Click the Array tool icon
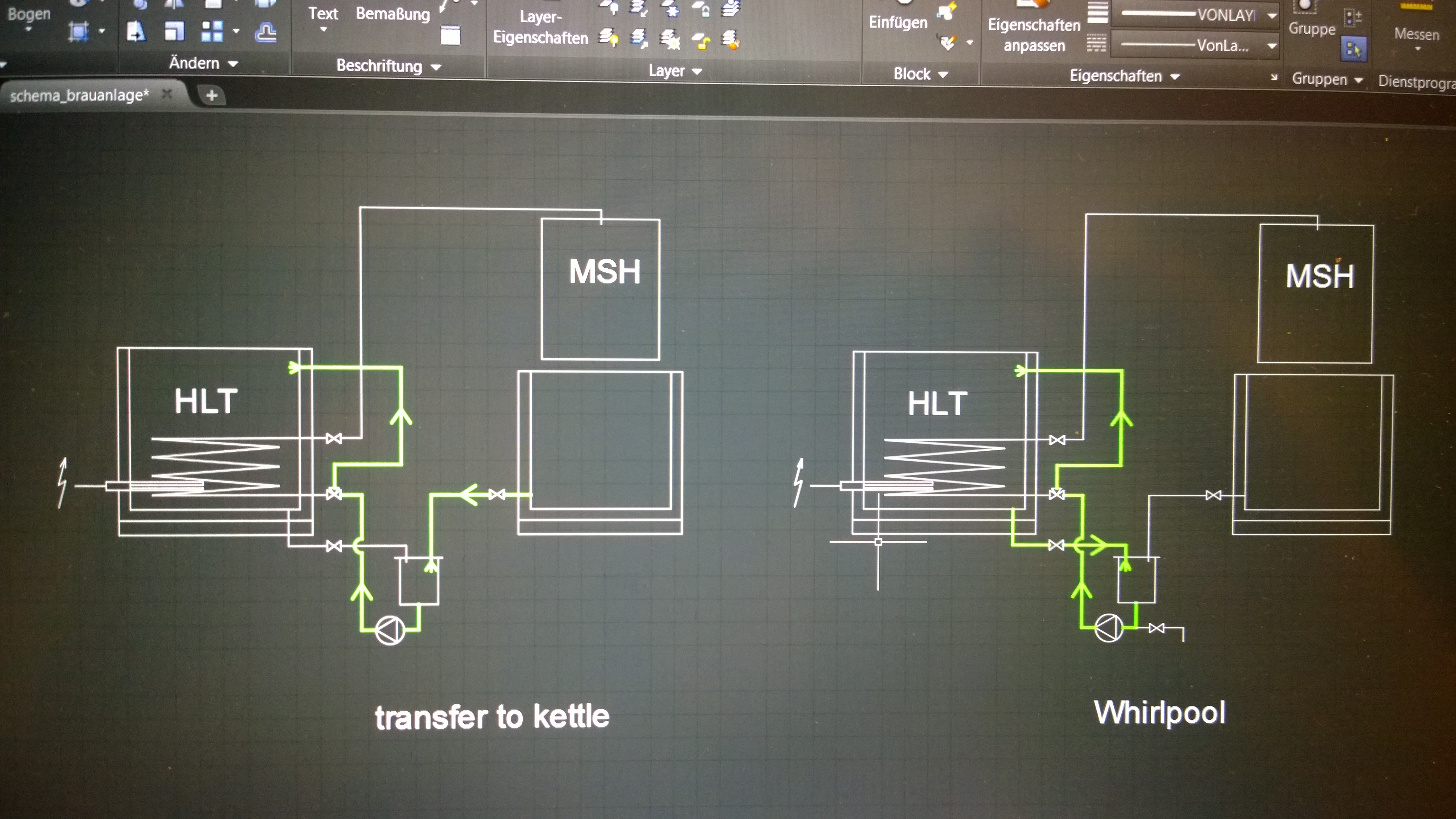1456x819 pixels. pos(212,31)
